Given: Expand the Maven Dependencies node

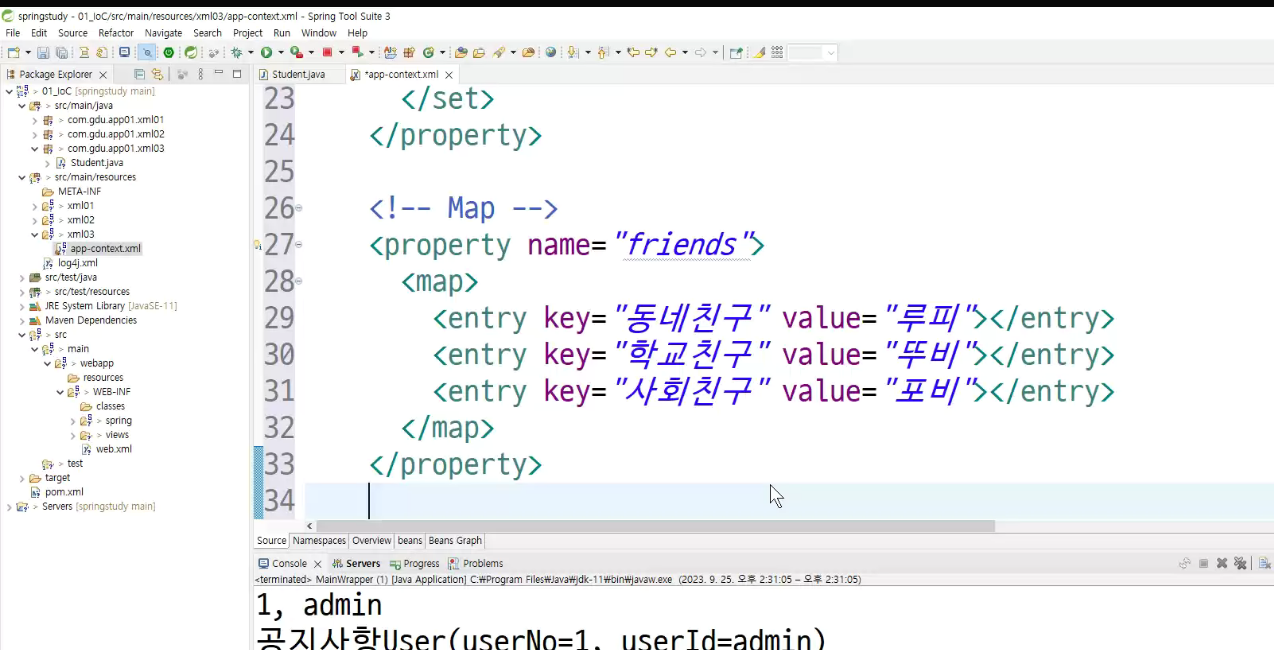Looking at the screenshot, I should pyautogui.click(x=22, y=320).
